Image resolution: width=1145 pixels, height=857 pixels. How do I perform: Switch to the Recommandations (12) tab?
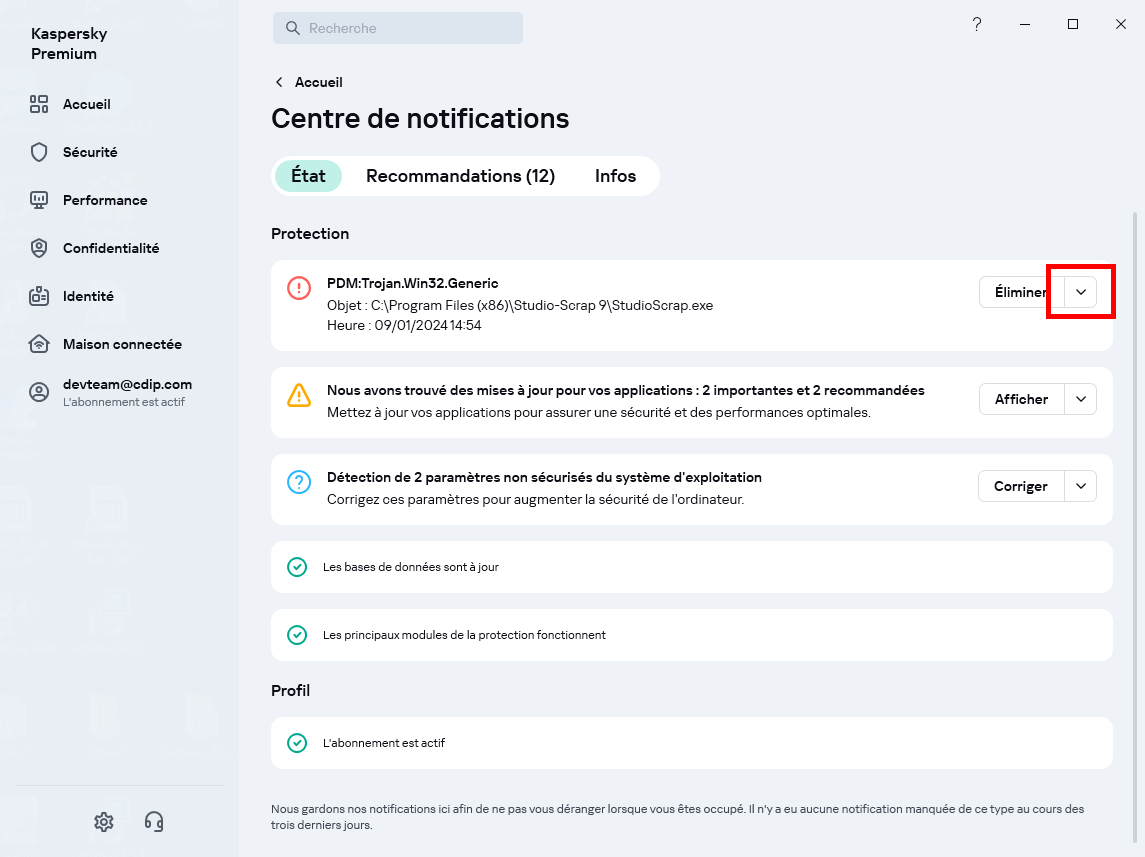point(460,176)
